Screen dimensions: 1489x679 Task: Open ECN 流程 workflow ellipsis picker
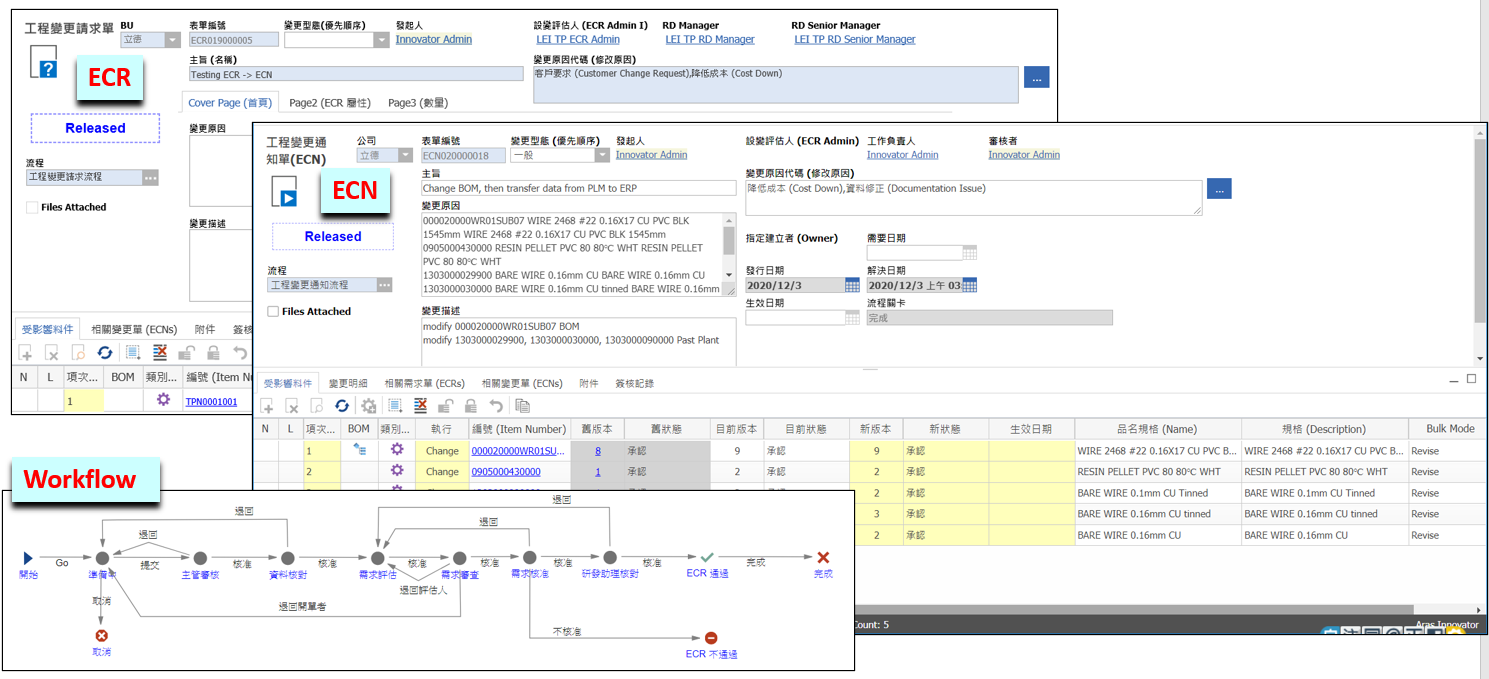[x=384, y=285]
